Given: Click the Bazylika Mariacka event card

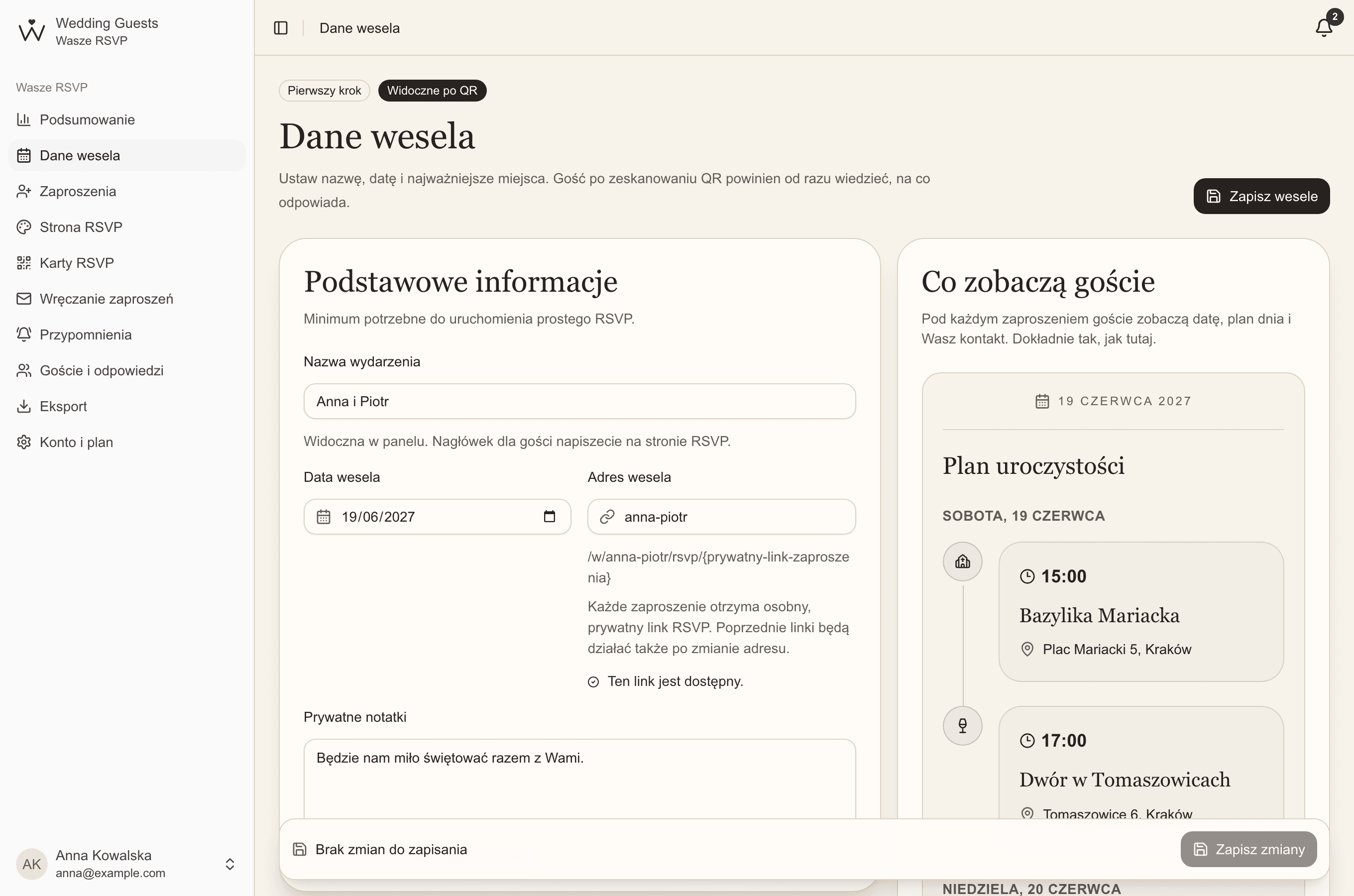Looking at the screenshot, I should coord(1141,611).
